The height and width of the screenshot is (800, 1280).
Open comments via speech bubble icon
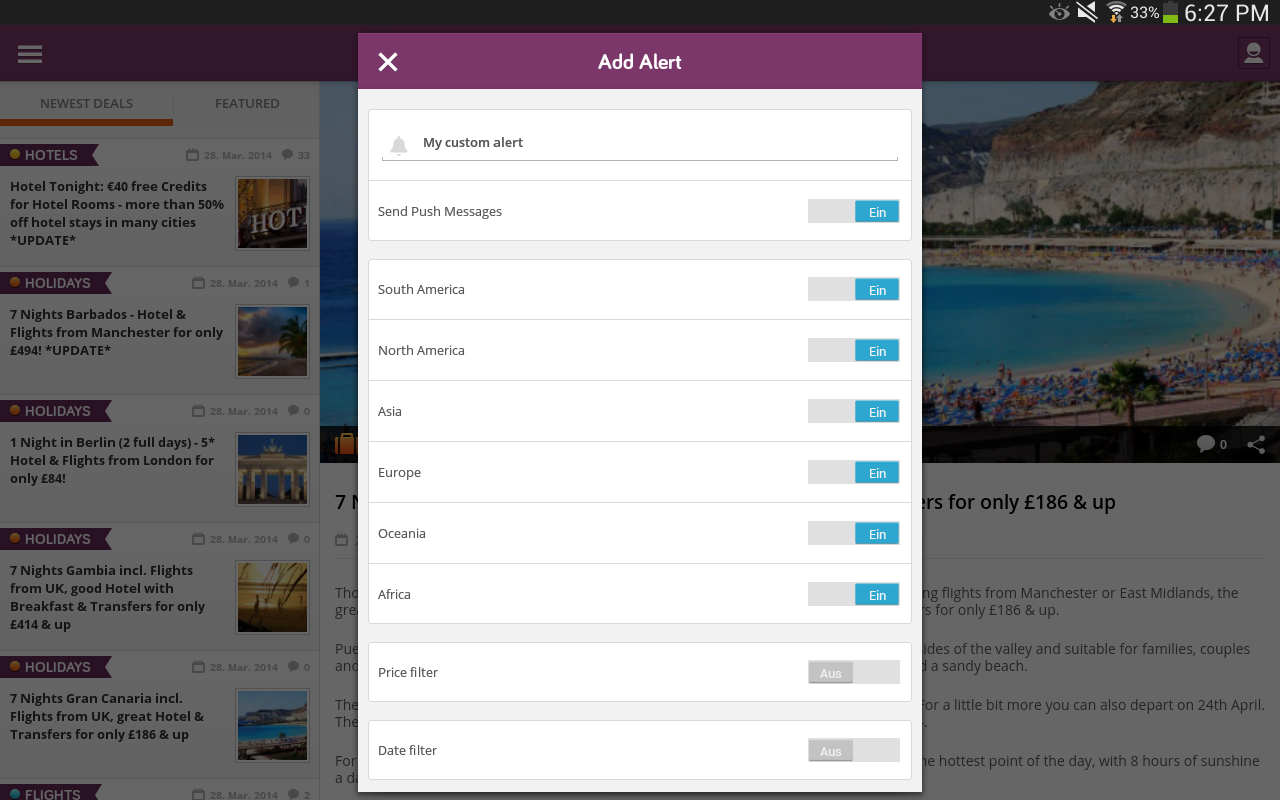[x=1206, y=444]
